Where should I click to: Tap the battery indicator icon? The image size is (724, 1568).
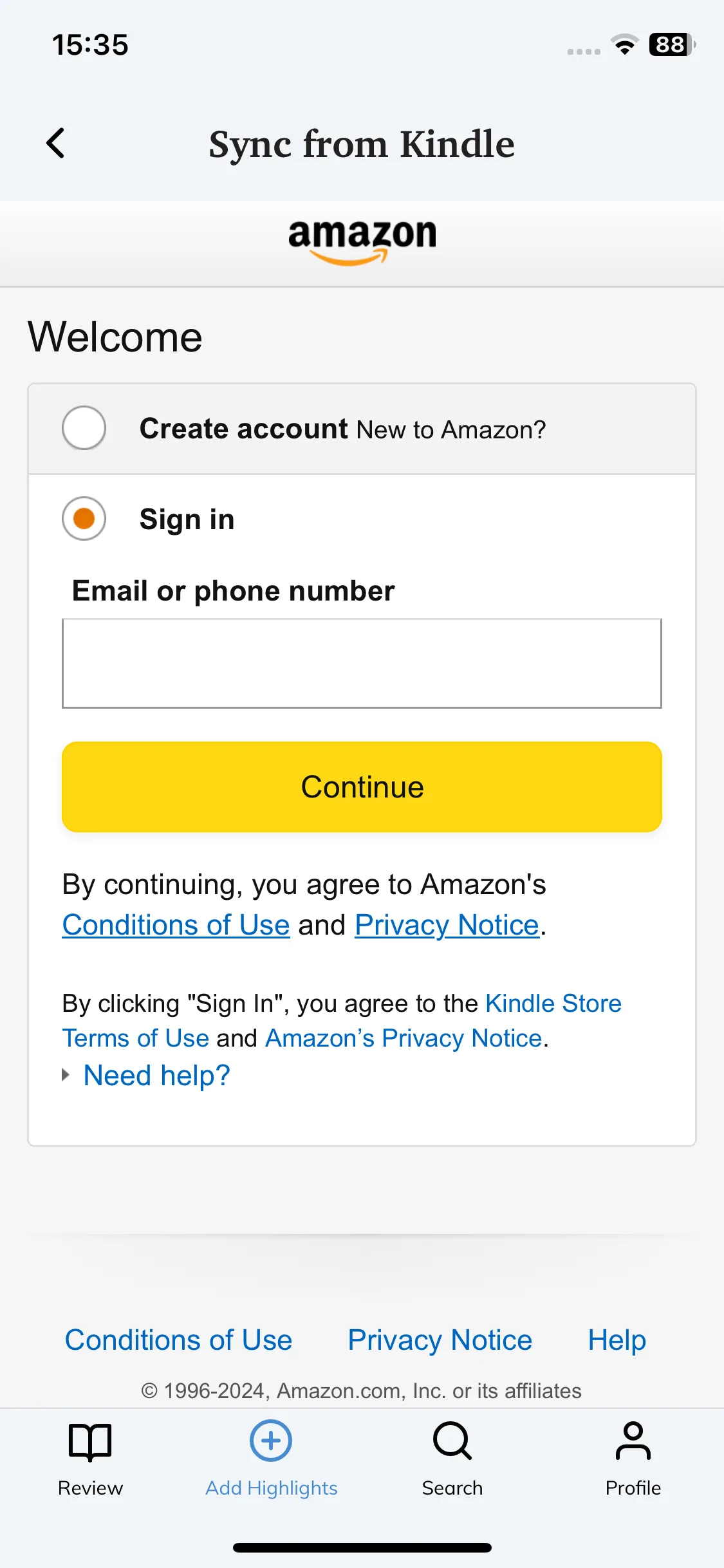(672, 44)
